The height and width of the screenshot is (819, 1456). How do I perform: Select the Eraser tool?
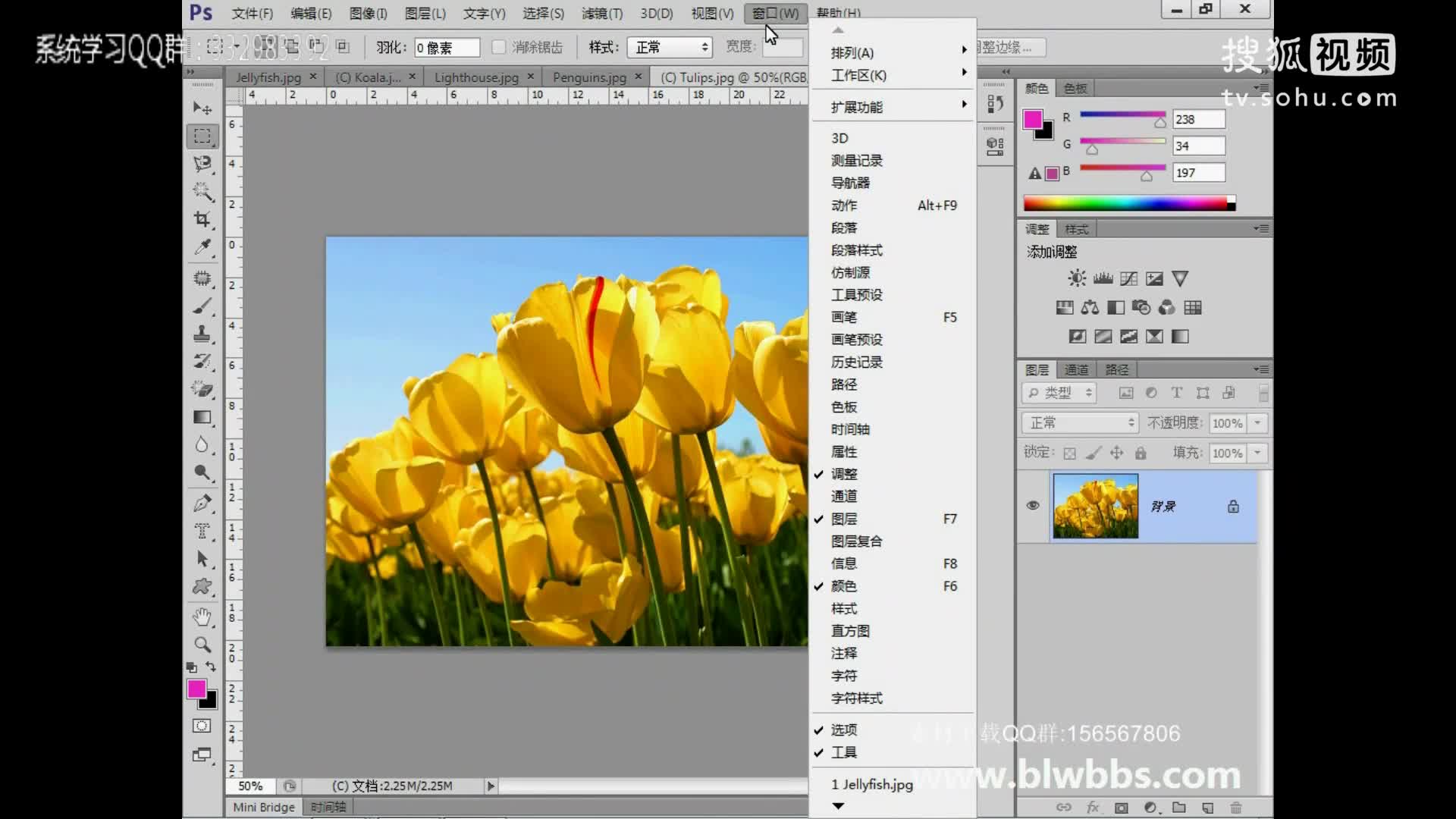coord(202,389)
